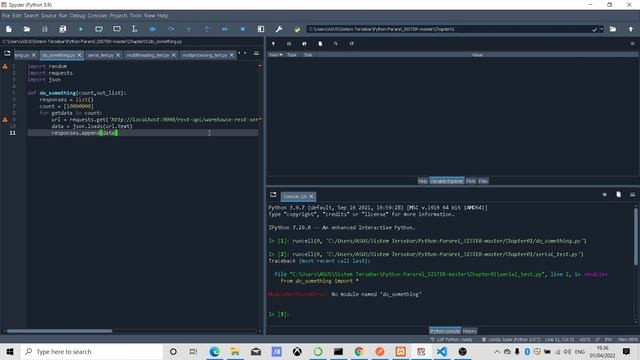Switch to the Help pane tab
This screenshot has height=360, width=640.
422,181
